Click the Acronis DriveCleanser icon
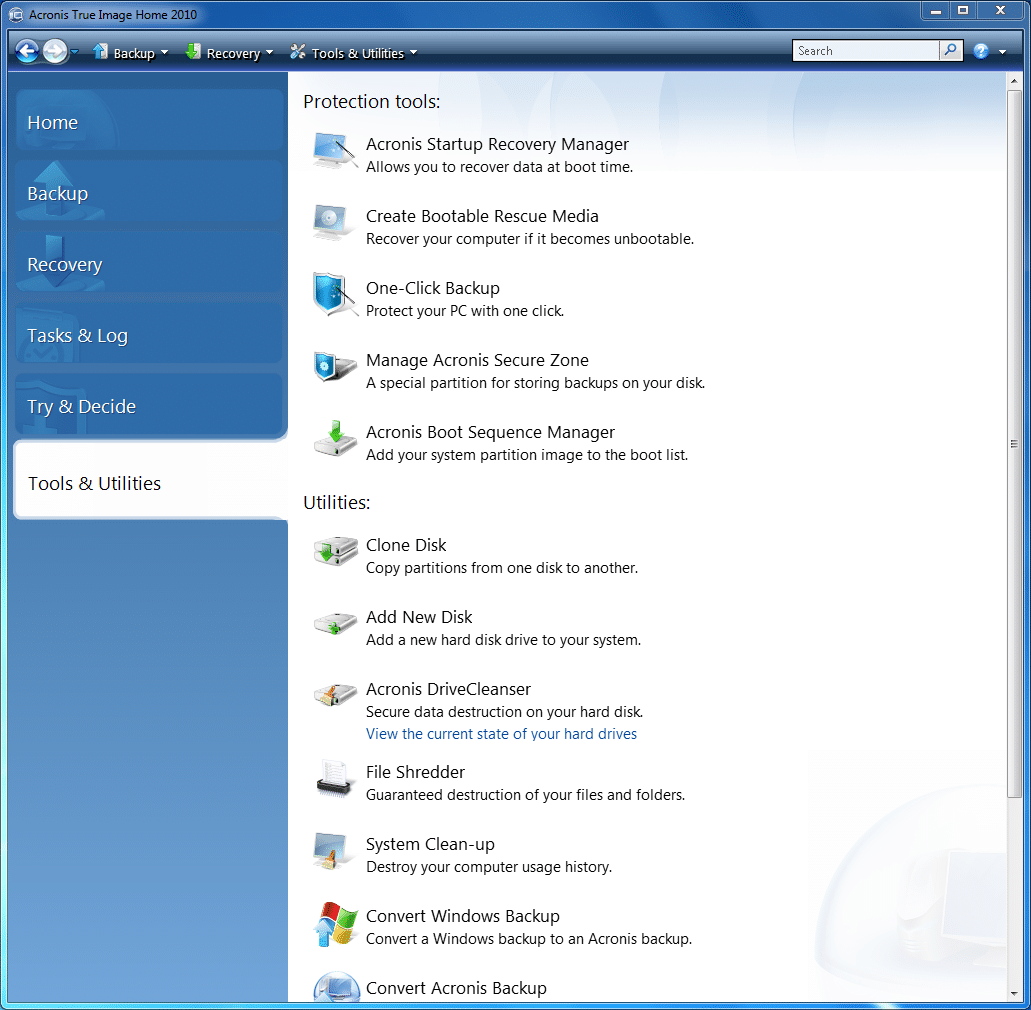Screen dimensions: 1031x1010 click(335, 694)
